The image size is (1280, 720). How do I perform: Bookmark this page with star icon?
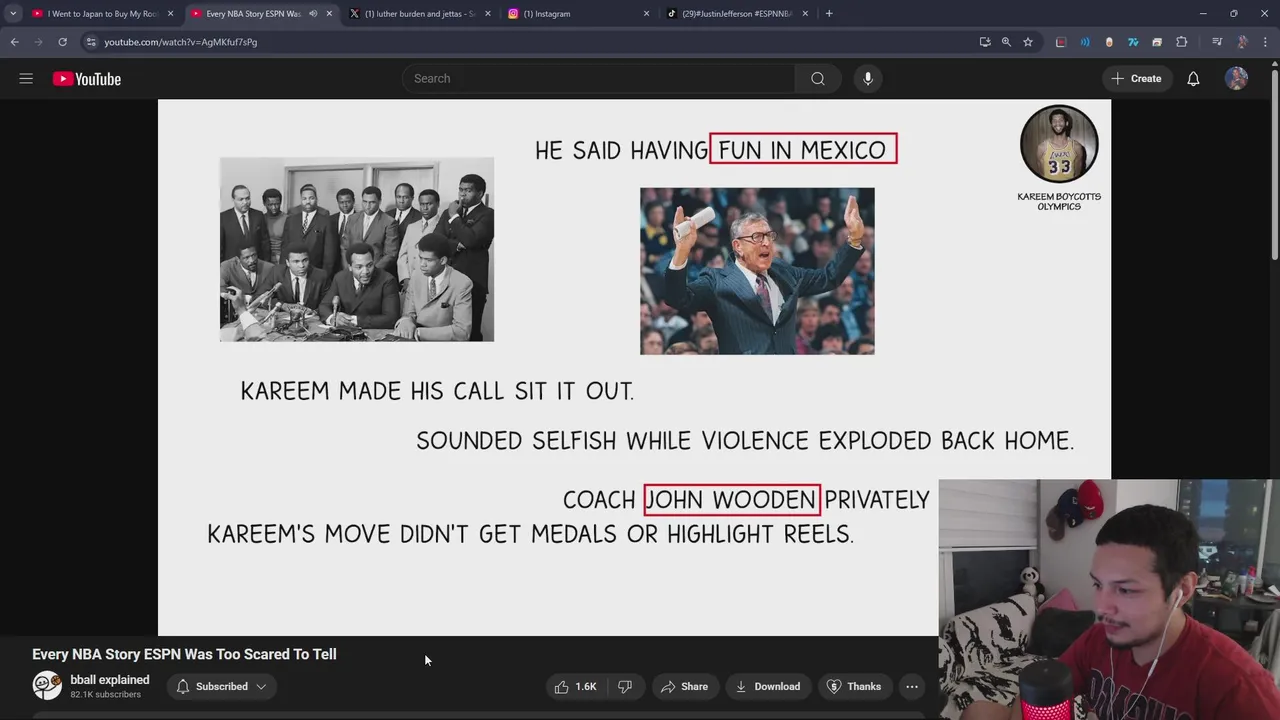pyautogui.click(x=1028, y=42)
